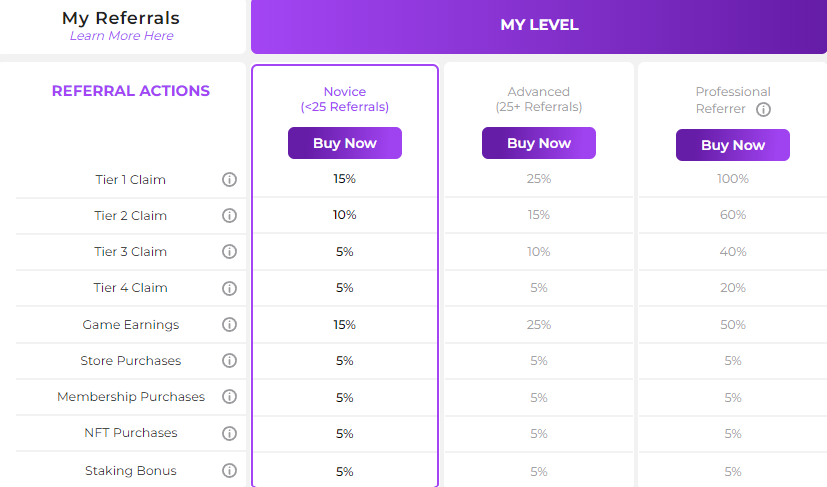This screenshot has width=827, height=487.
Task: Show info for Game Earnings row
Action: (x=229, y=324)
